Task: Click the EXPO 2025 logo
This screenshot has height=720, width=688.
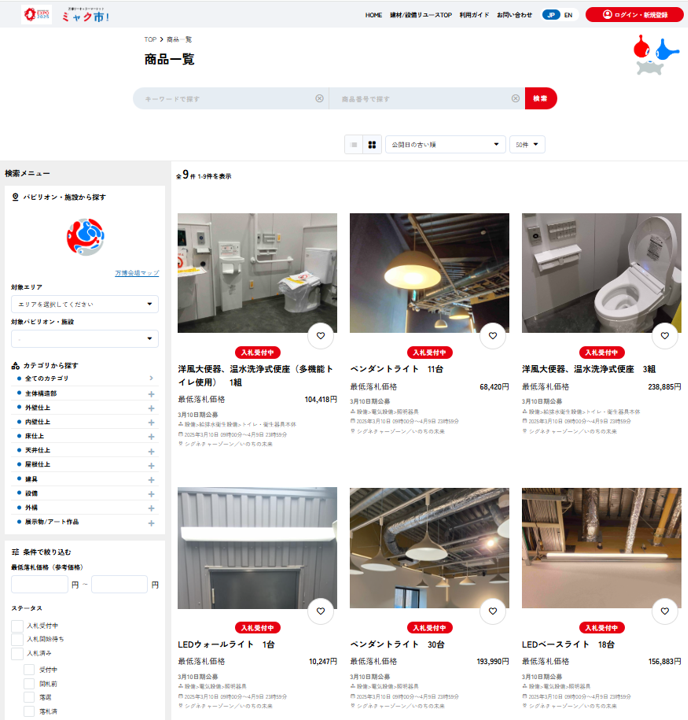Action: [x=36, y=15]
